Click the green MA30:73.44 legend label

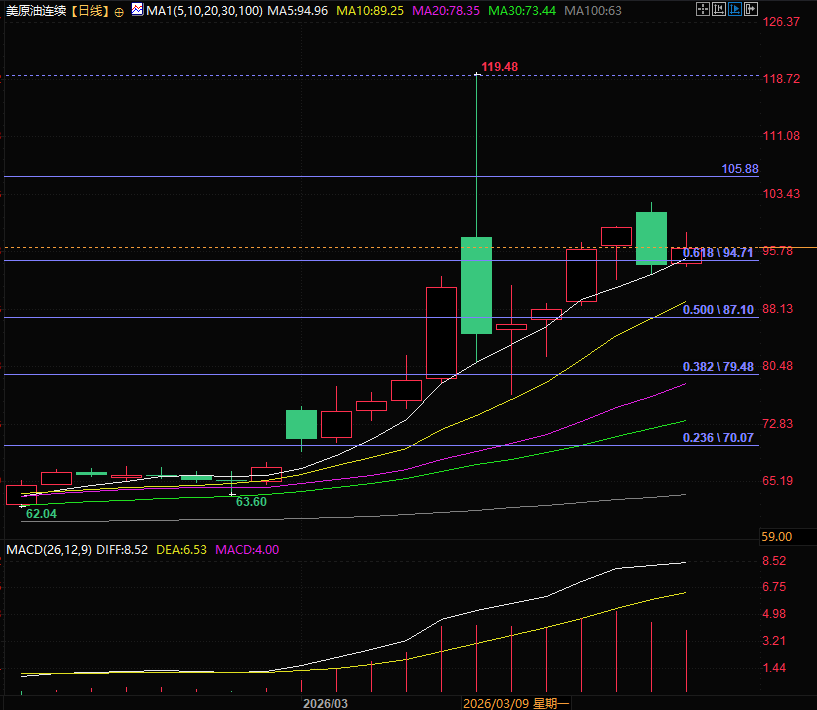pyautogui.click(x=522, y=11)
